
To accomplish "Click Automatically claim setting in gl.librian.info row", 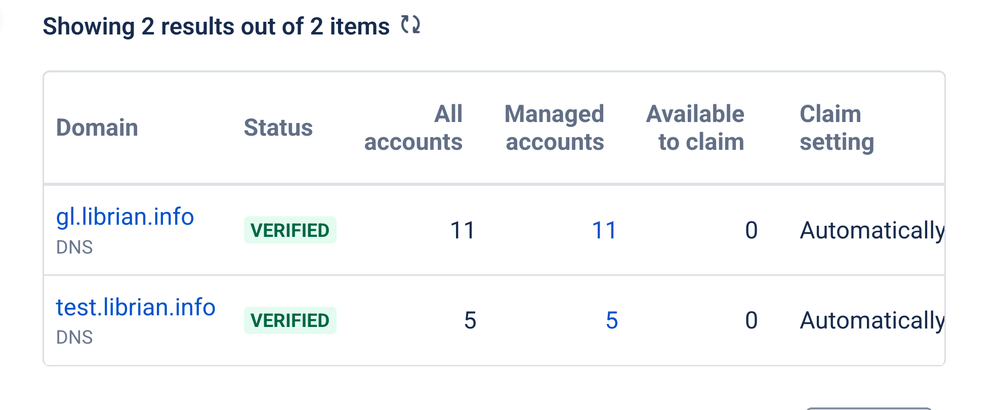I will (x=872, y=230).
